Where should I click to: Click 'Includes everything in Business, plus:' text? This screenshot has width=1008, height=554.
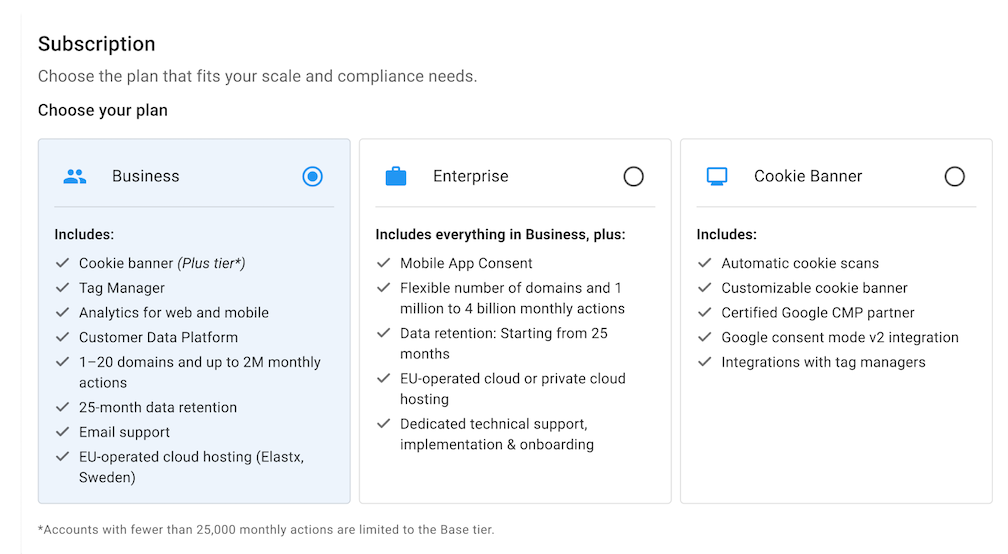point(500,235)
